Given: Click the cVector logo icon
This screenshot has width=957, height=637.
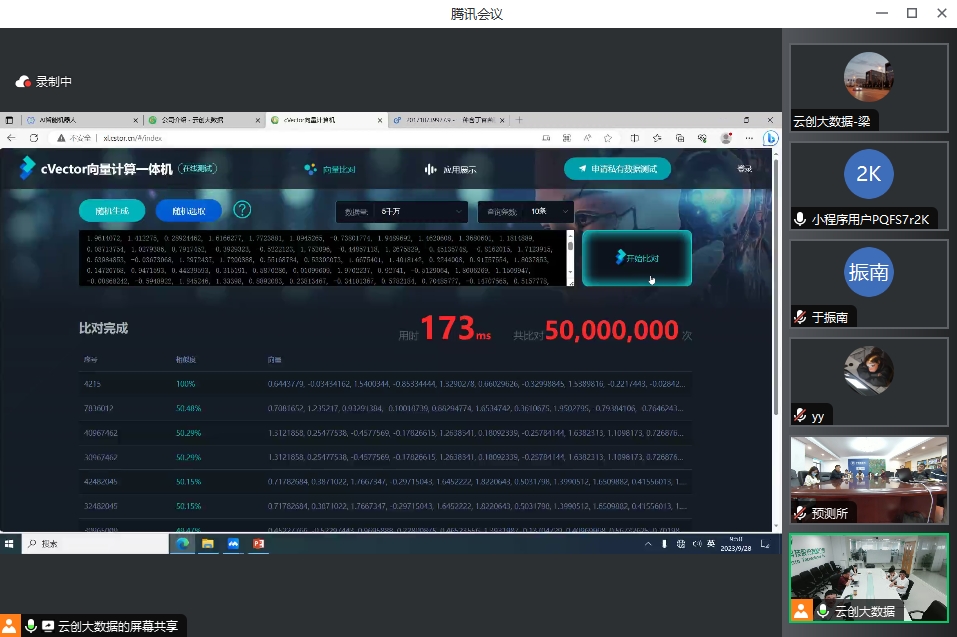Looking at the screenshot, I should [x=27, y=169].
